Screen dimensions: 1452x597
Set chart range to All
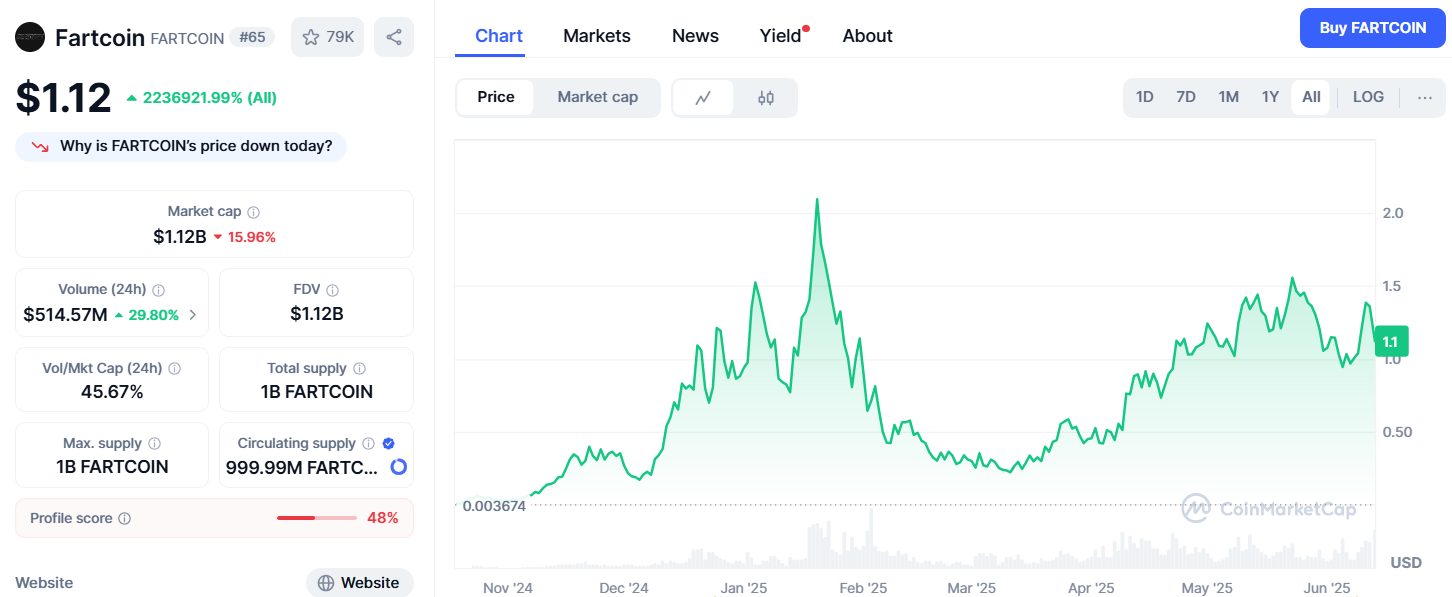tap(1311, 97)
